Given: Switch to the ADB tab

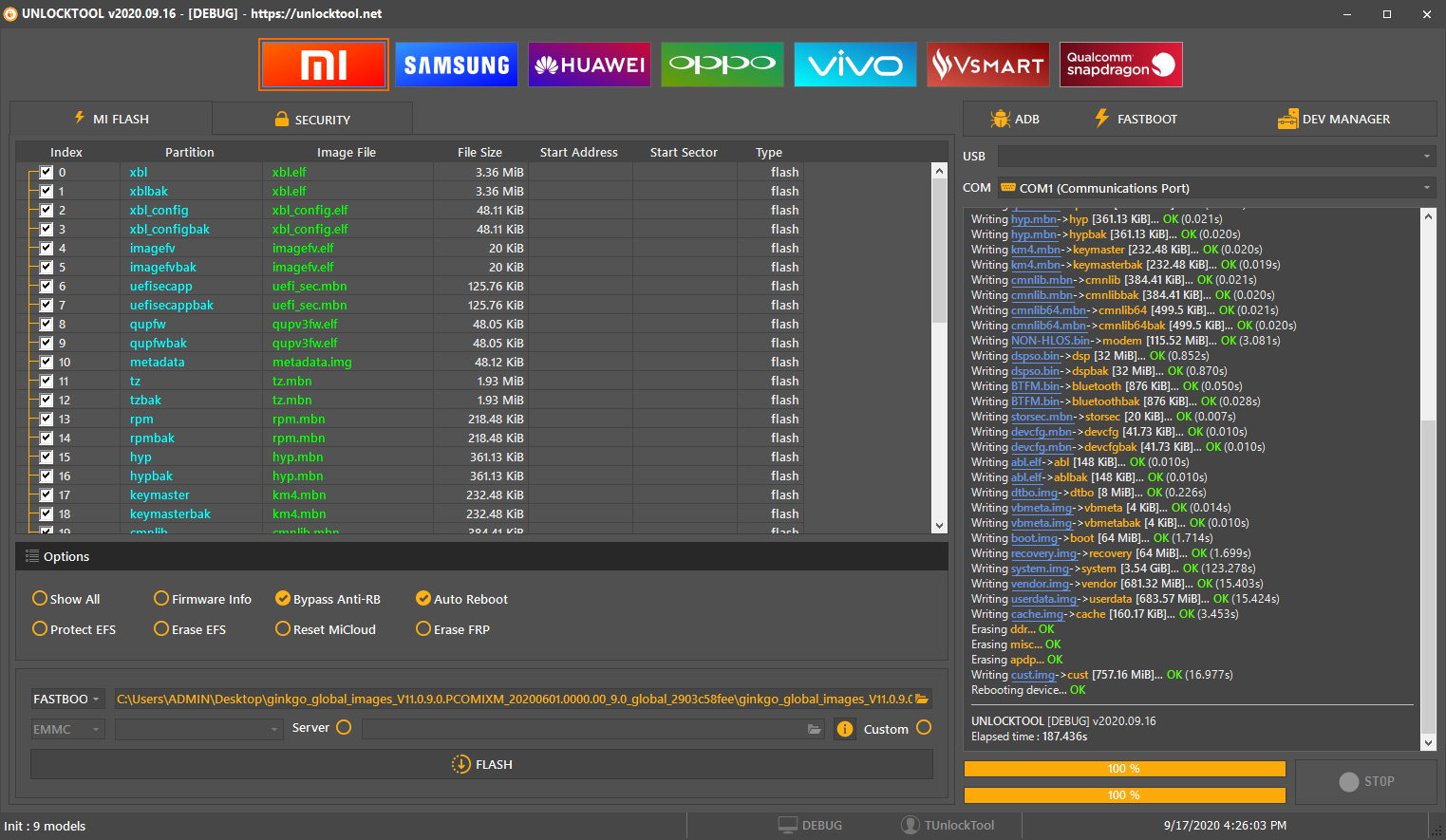Looking at the screenshot, I should (x=1014, y=119).
